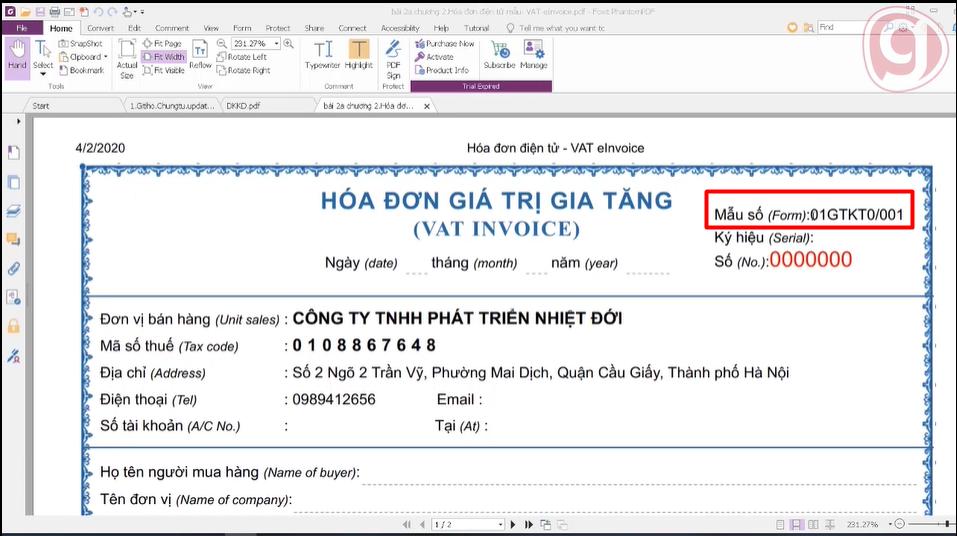Open the Protect ribbon tab
This screenshot has height=536, width=957.
pyautogui.click(x=278, y=28)
